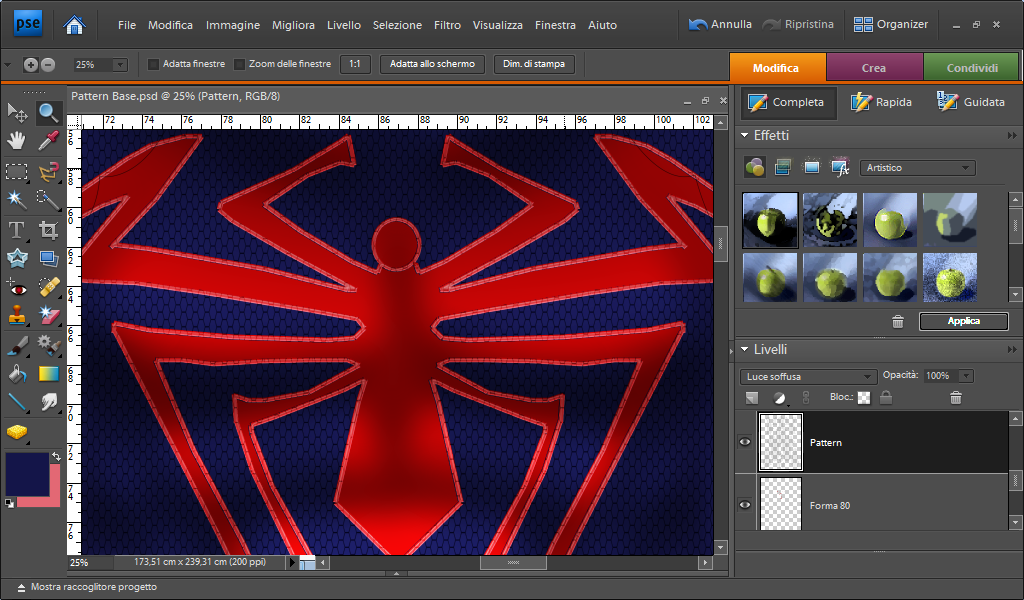Select the Brush tool
The height and width of the screenshot is (600, 1024).
point(17,344)
